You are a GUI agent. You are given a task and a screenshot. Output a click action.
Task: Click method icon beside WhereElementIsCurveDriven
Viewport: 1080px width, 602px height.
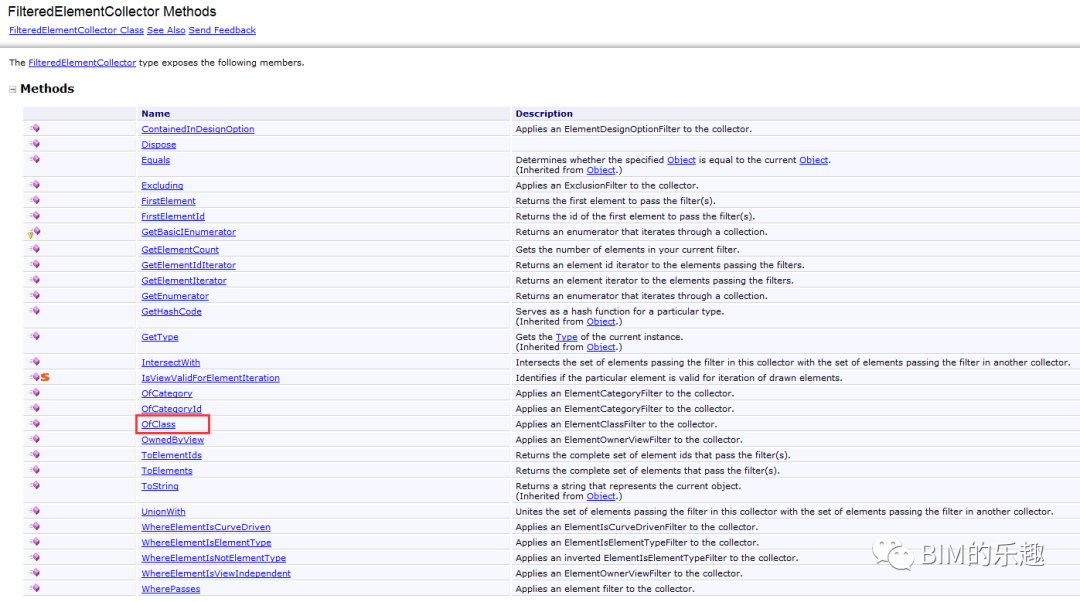point(35,526)
